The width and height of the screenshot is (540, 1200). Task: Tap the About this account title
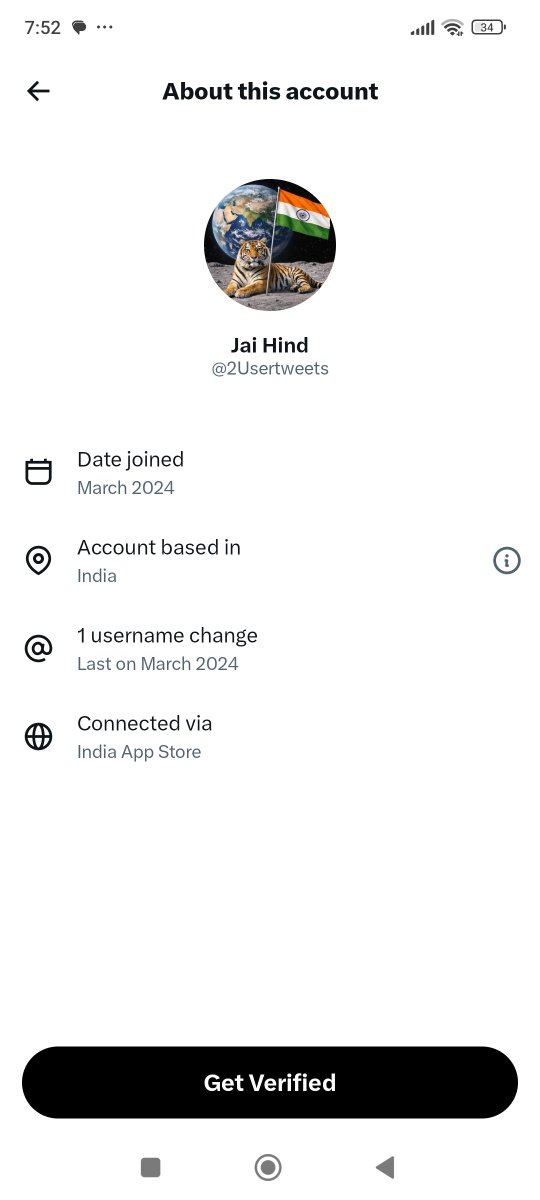click(x=270, y=91)
